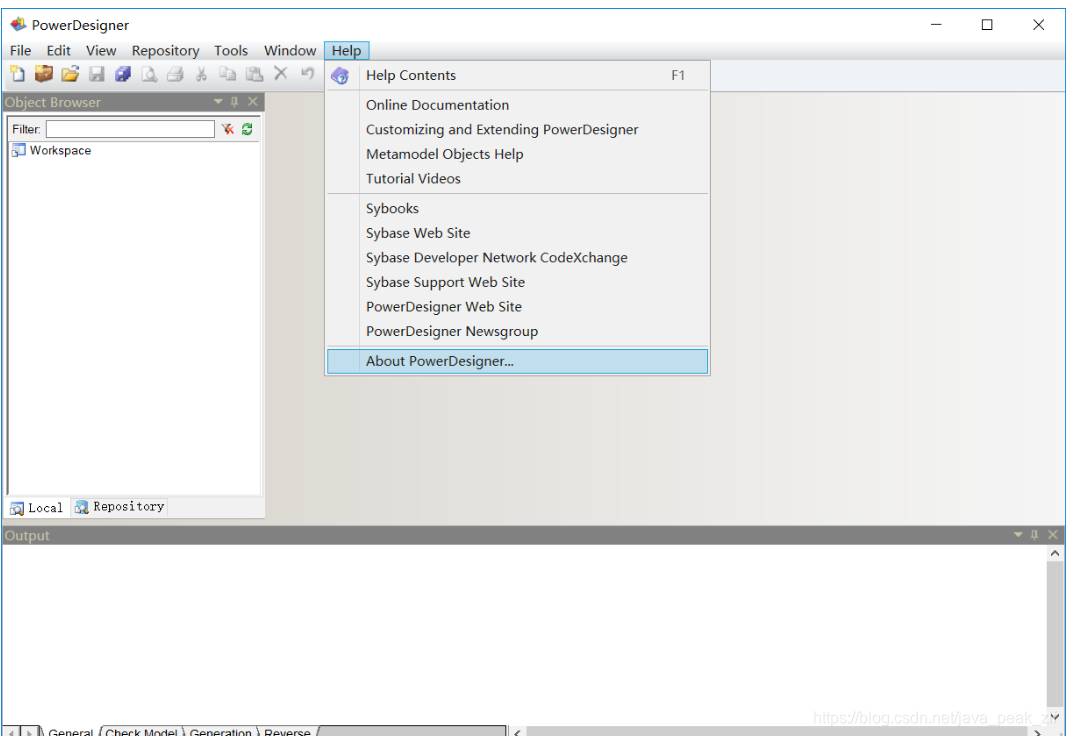Pin the Output panel
The height and width of the screenshot is (736, 1067).
point(1034,535)
